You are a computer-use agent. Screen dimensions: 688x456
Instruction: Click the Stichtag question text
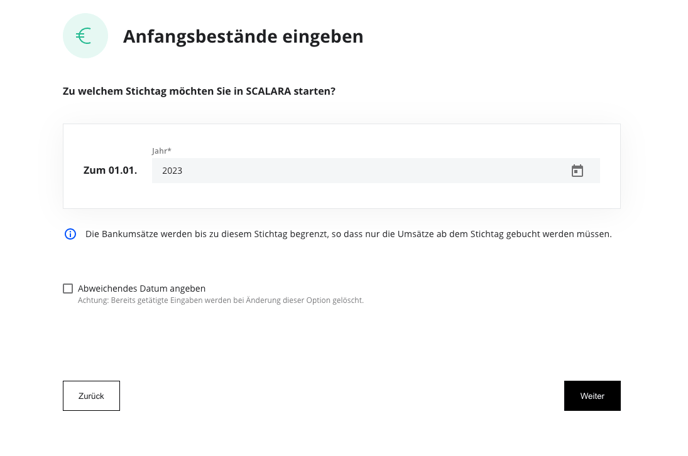[199, 91]
